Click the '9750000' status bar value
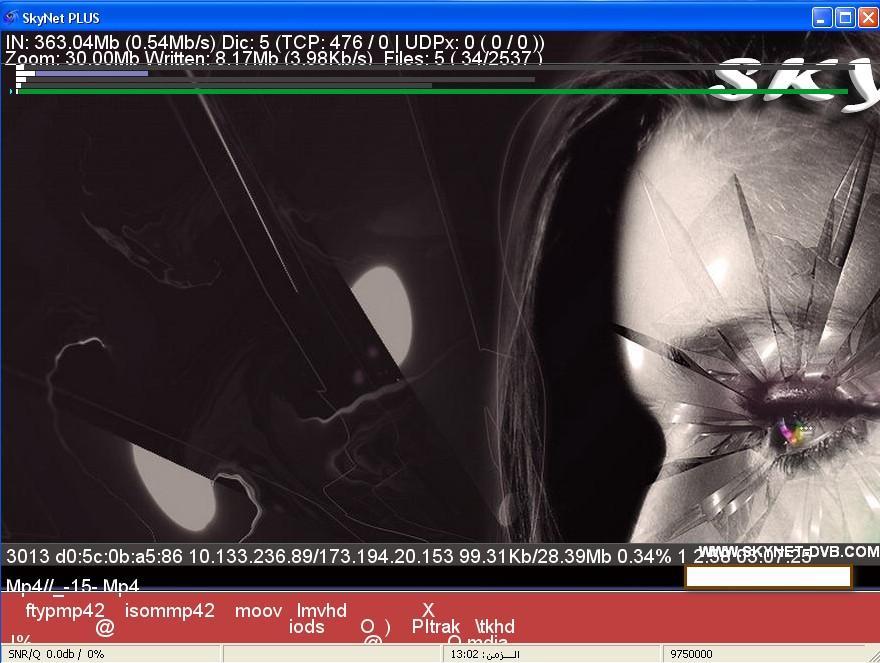 pyautogui.click(x=691, y=654)
